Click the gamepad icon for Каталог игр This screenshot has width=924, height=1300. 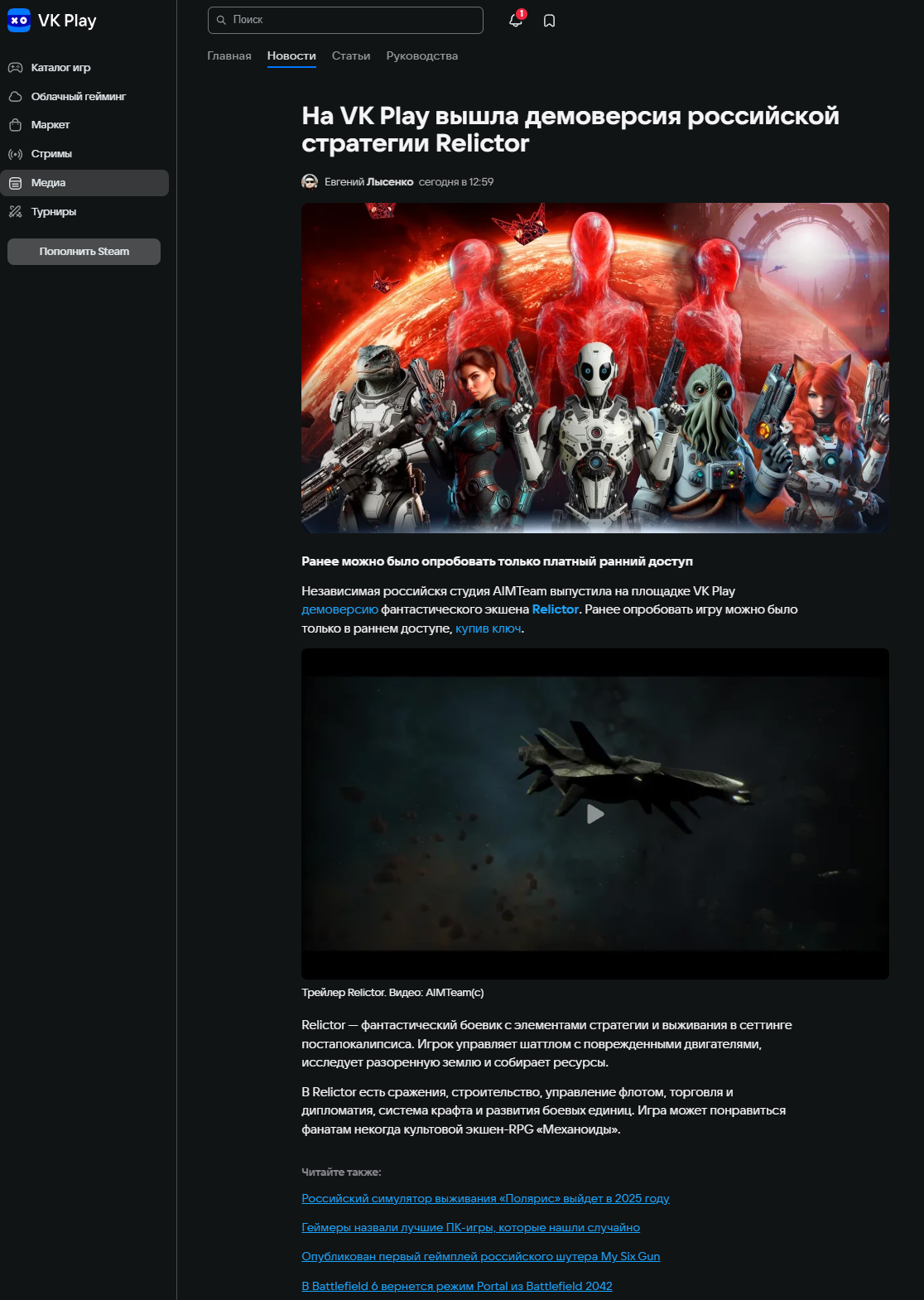tap(15, 68)
